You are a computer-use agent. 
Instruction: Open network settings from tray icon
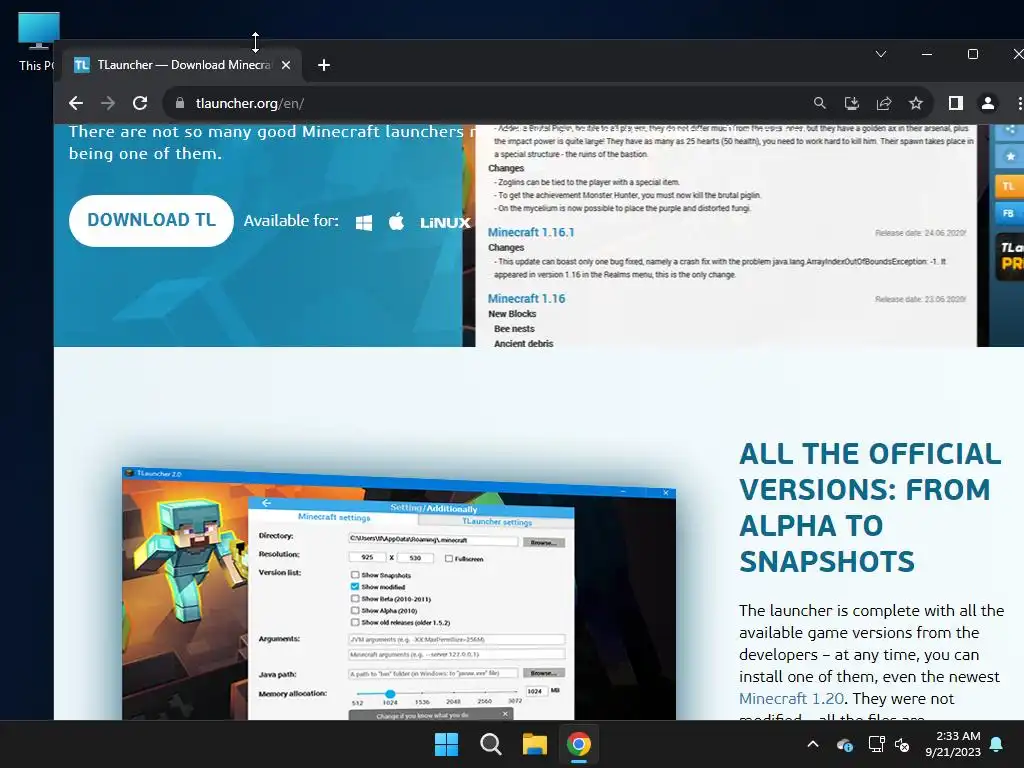coord(876,744)
